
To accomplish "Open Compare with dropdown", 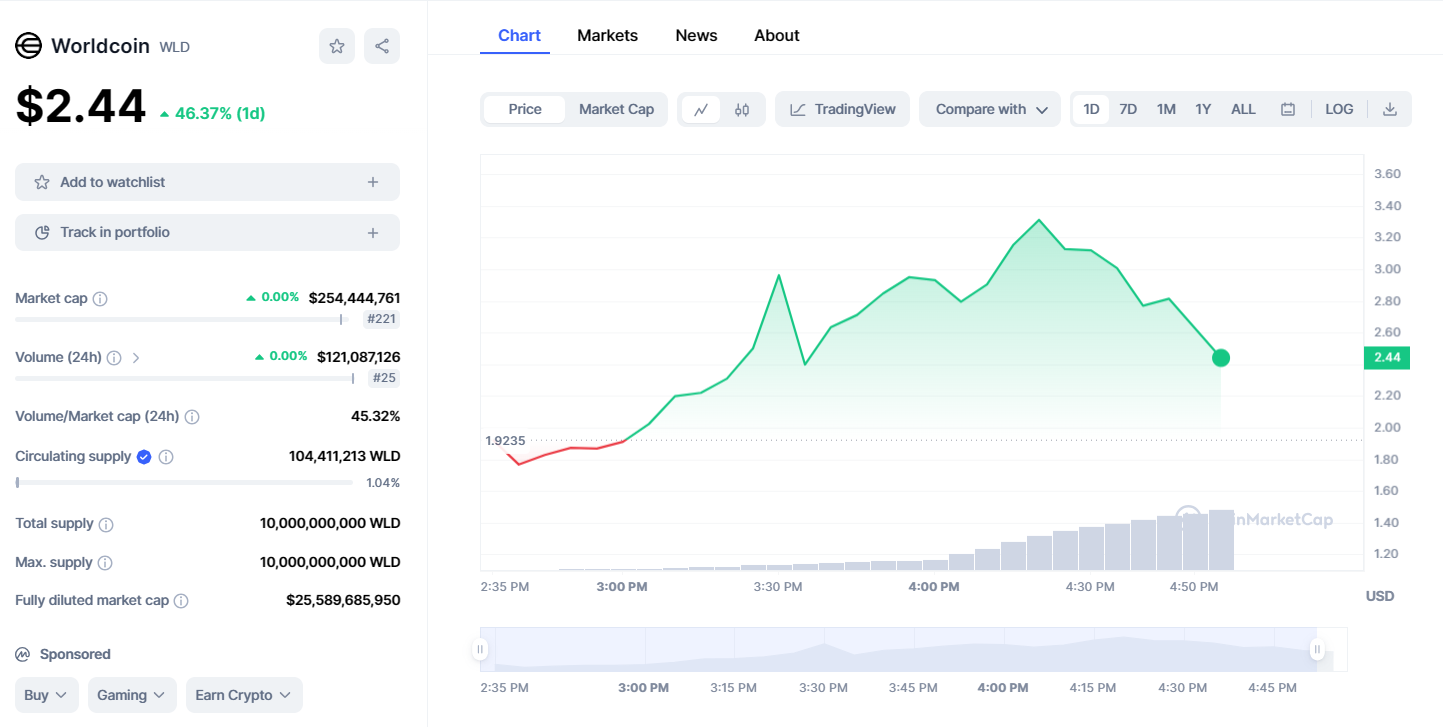I will coord(990,109).
